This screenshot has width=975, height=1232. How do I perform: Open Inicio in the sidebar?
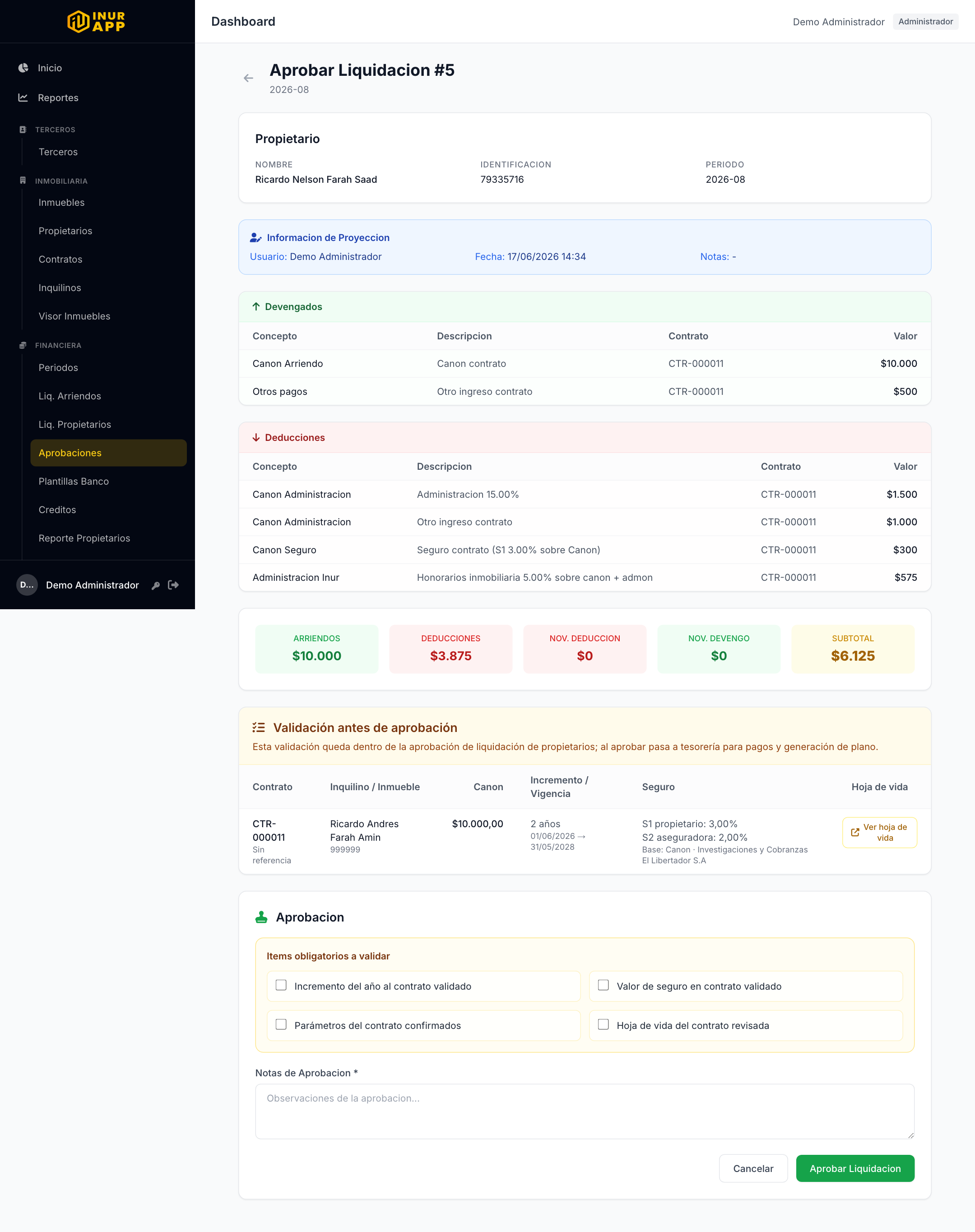pyautogui.click(x=97, y=68)
